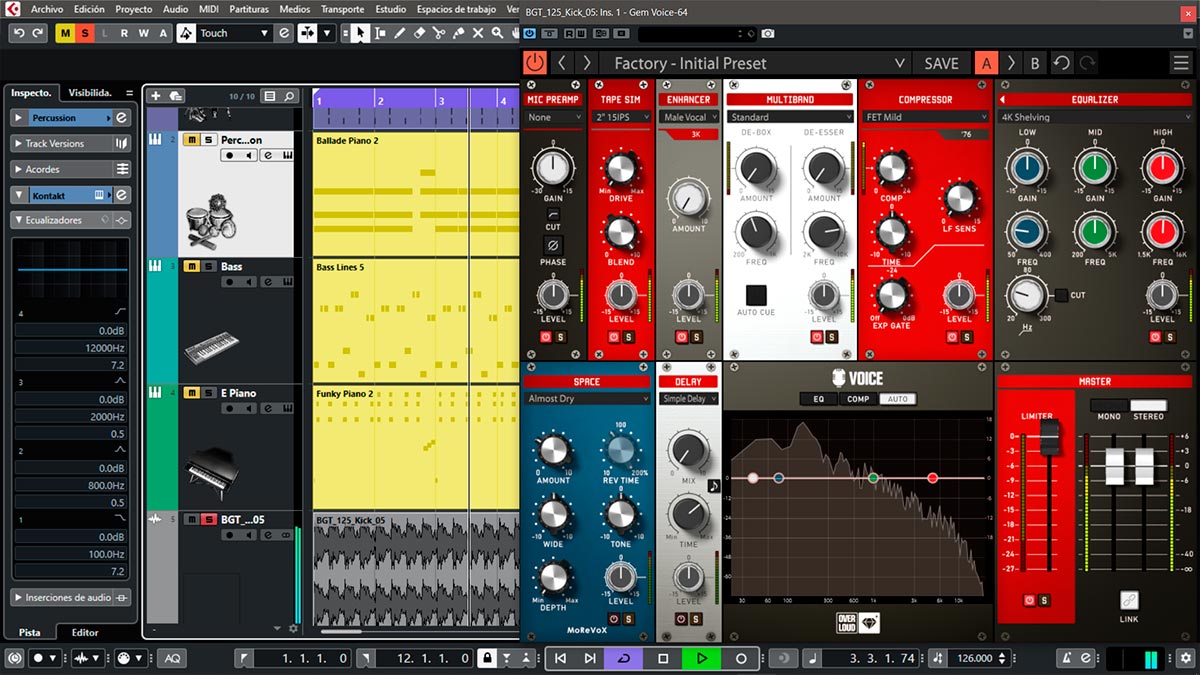This screenshot has width=1200, height=675.
Task: Solo the BGT kick track
Action: click(x=209, y=519)
